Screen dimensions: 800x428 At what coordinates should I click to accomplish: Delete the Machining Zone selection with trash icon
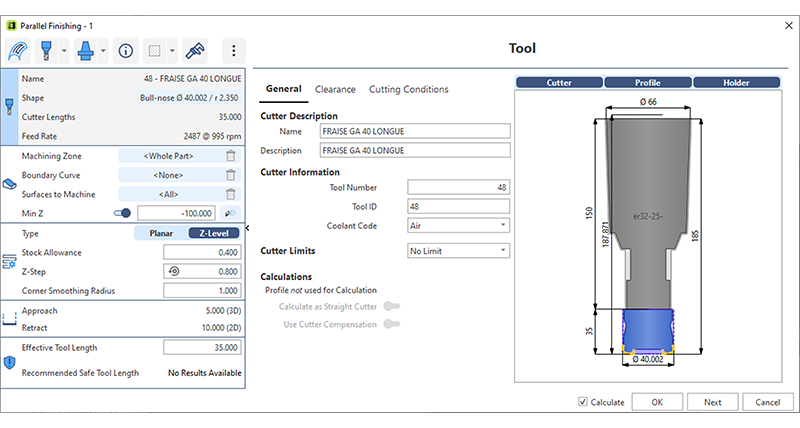pyautogui.click(x=230, y=156)
